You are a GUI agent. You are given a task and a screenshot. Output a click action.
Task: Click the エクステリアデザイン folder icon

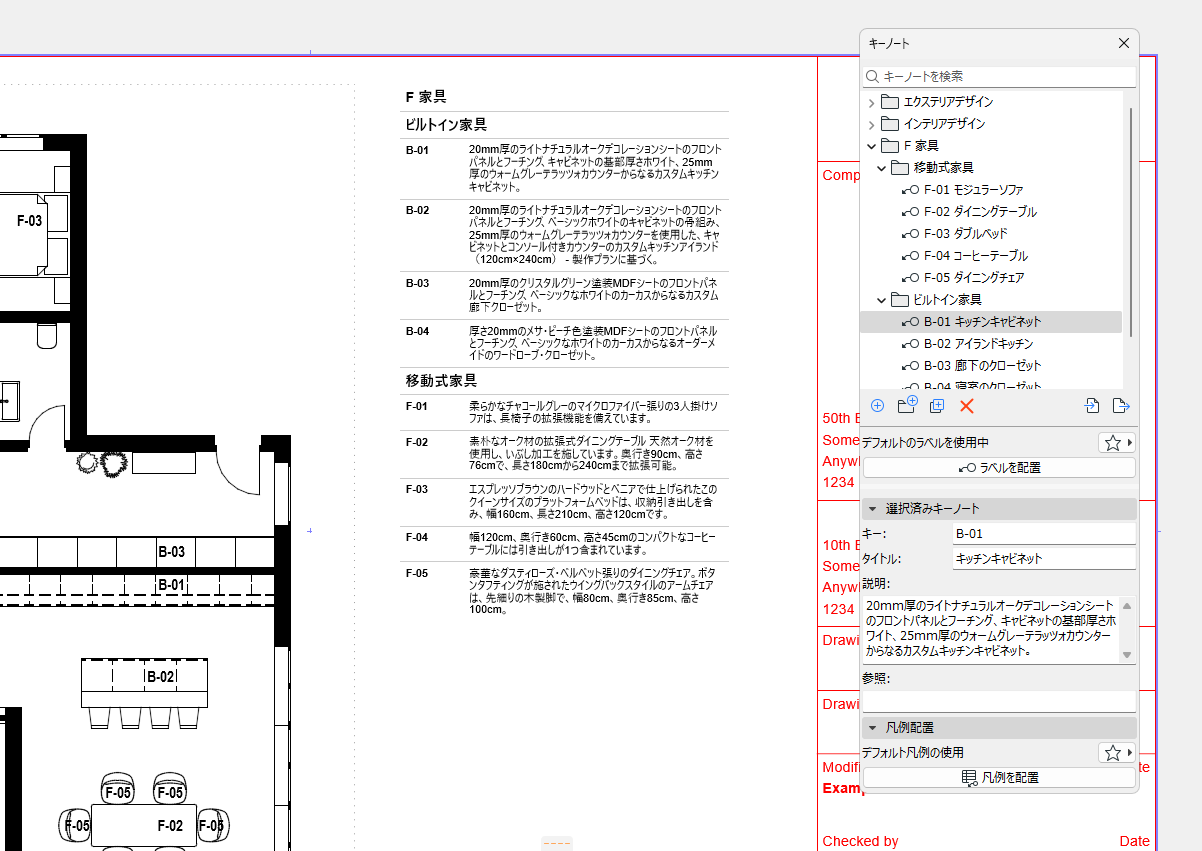click(891, 102)
